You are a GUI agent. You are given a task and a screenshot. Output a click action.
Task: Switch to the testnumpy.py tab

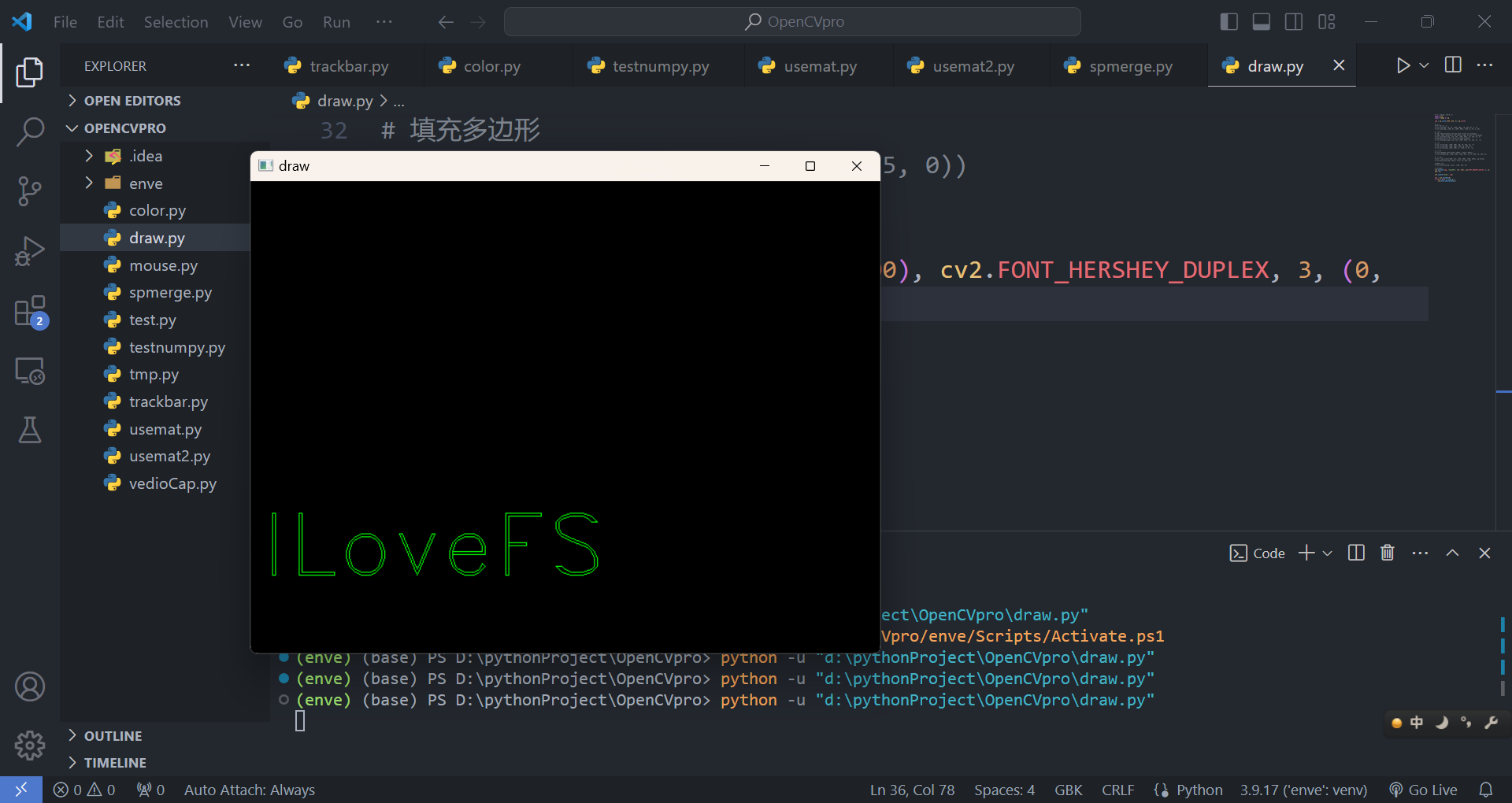point(660,66)
